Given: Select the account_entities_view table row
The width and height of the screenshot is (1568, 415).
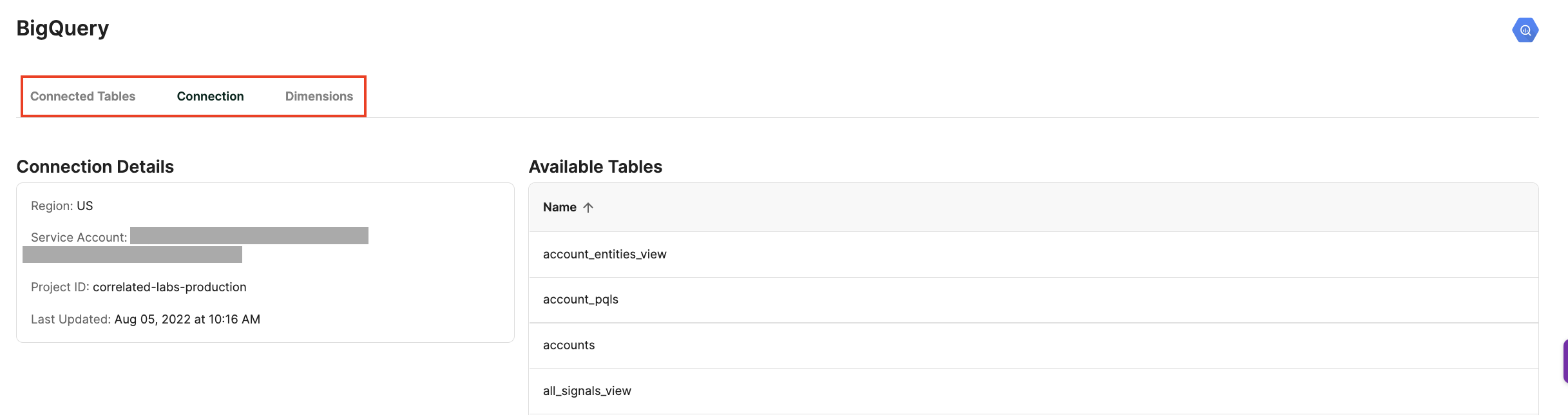Looking at the screenshot, I should point(1033,255).
